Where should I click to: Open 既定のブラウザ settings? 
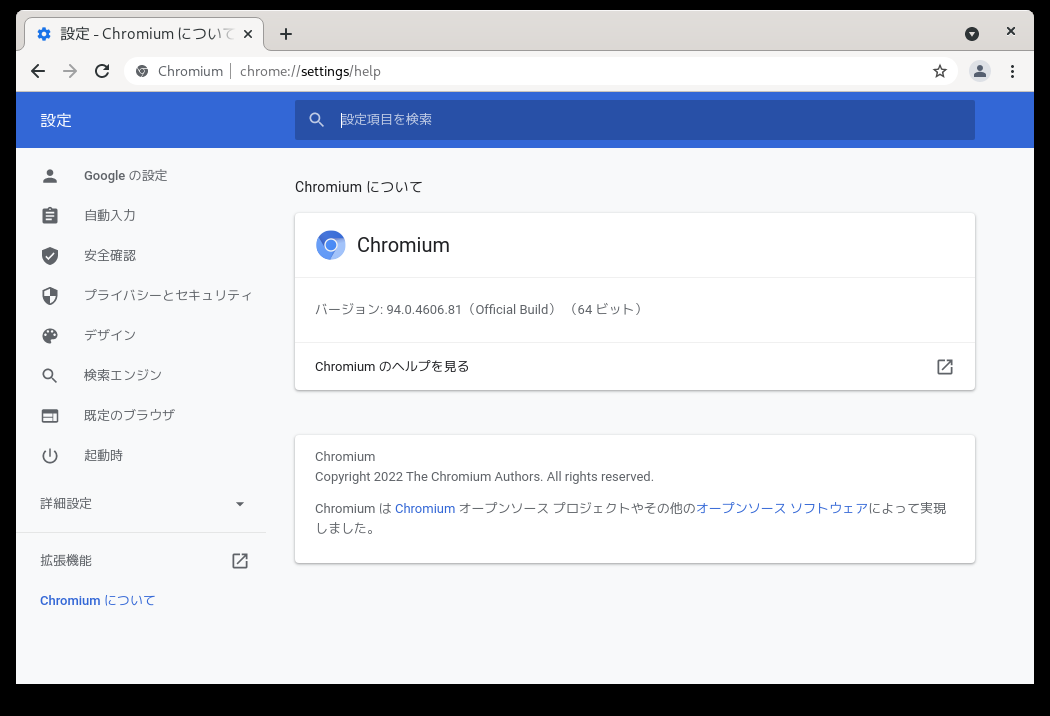click(129, 415)
